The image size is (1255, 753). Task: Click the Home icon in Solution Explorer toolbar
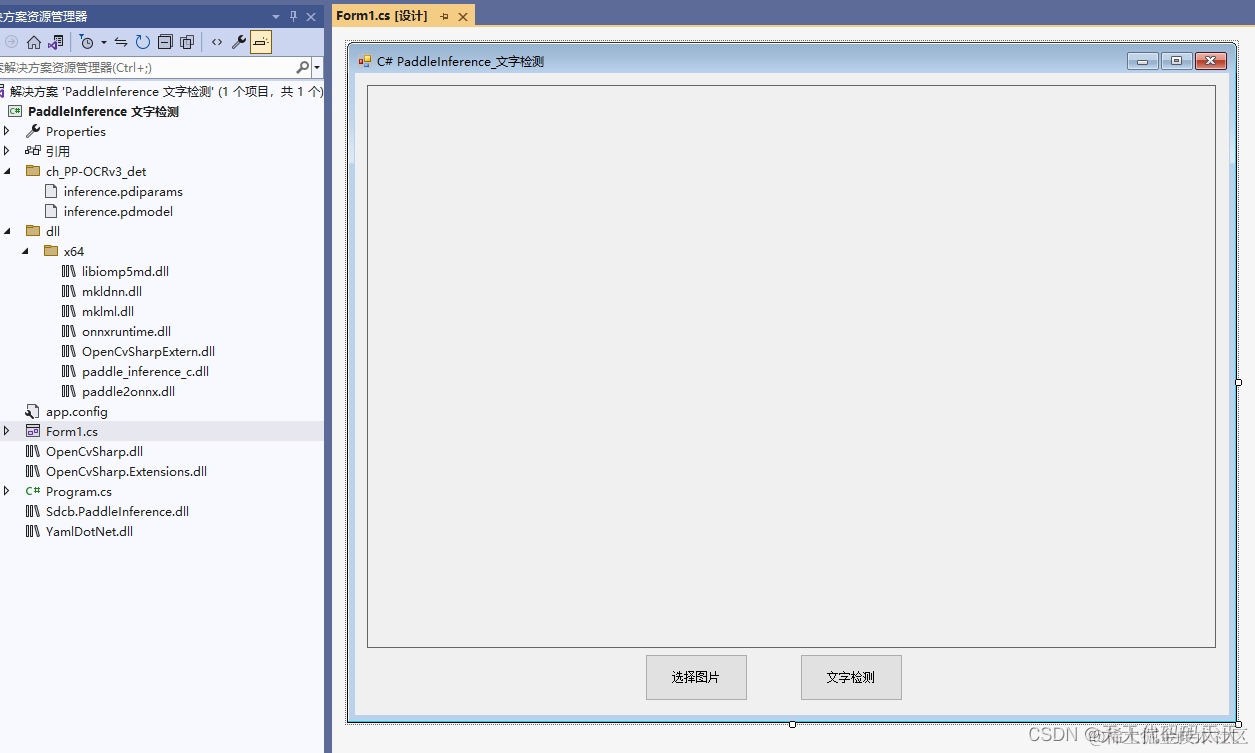click(34, 42)
